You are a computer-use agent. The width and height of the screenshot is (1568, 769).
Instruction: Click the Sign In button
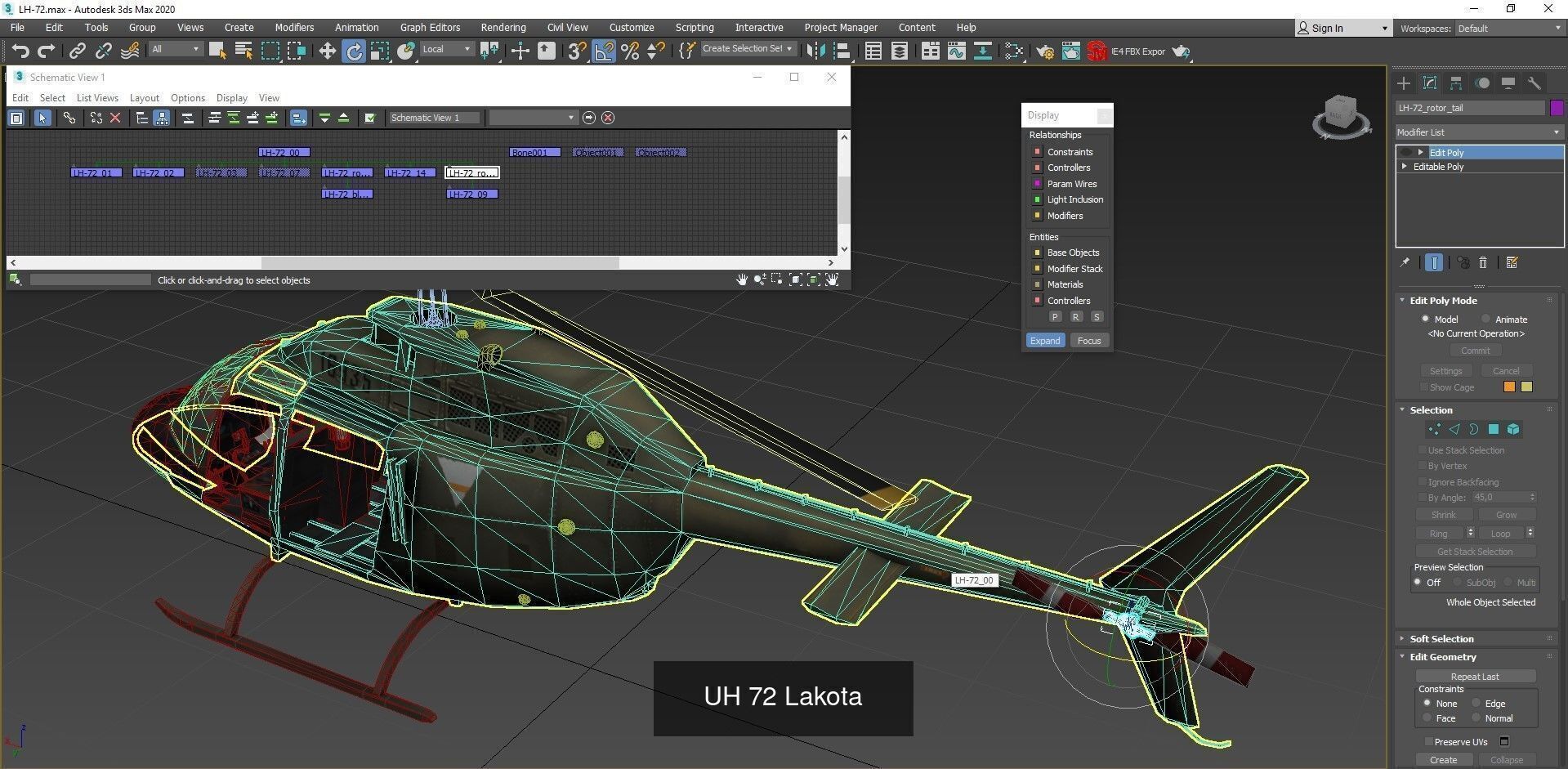(x=1342, y=28)
